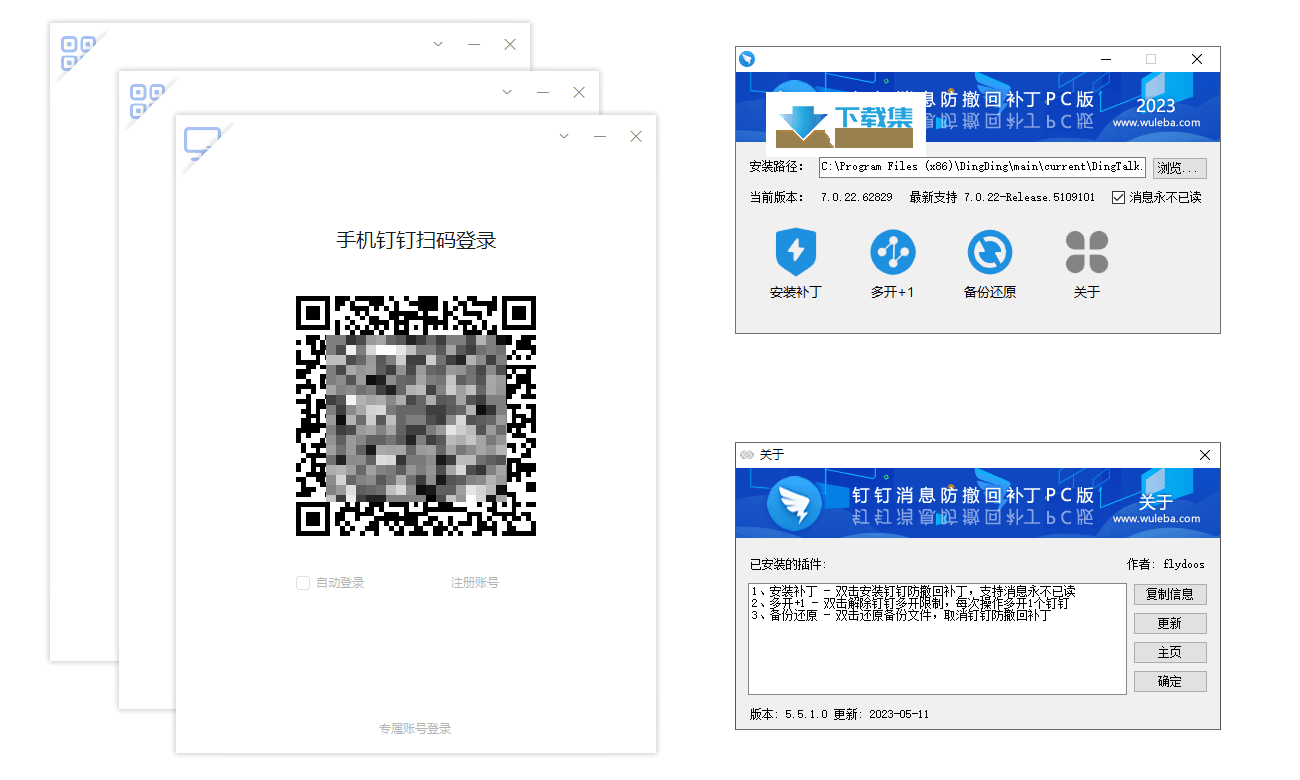Close the front DingTalk login window

pos(636,136)
